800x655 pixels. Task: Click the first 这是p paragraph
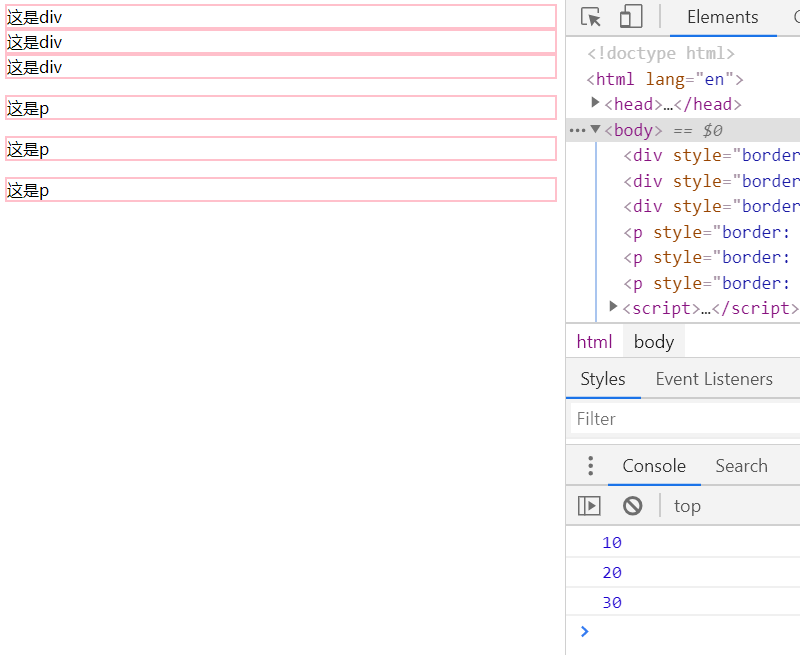pos(281,108)
